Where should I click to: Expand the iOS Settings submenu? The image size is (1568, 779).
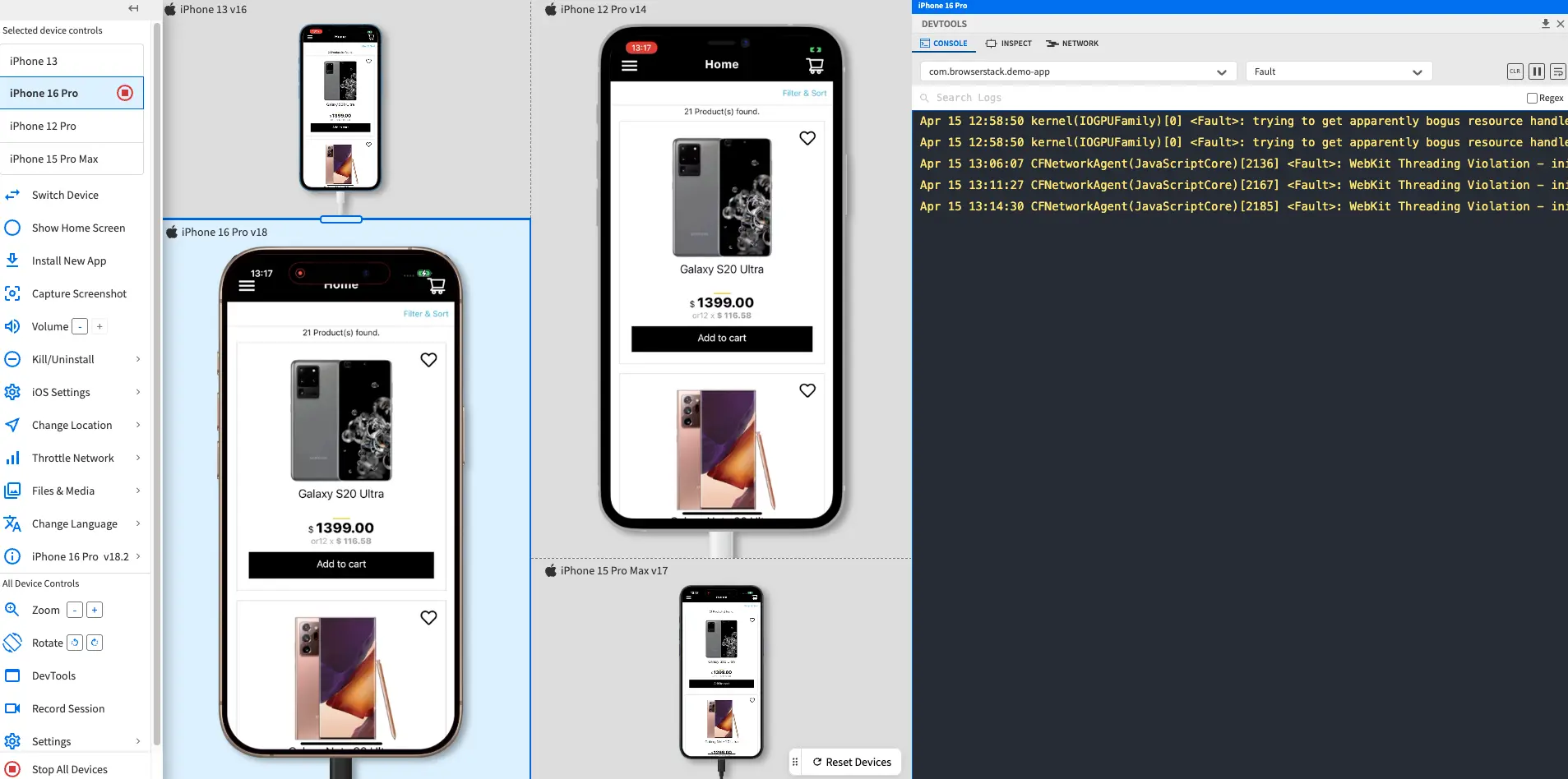(137, 392)
